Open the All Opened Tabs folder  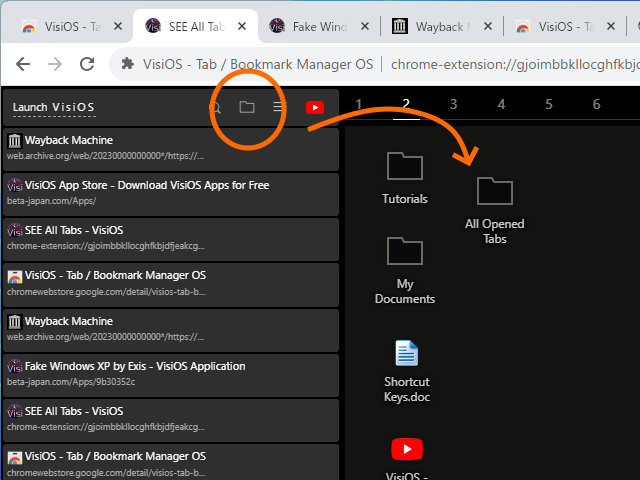click(495, 211)
